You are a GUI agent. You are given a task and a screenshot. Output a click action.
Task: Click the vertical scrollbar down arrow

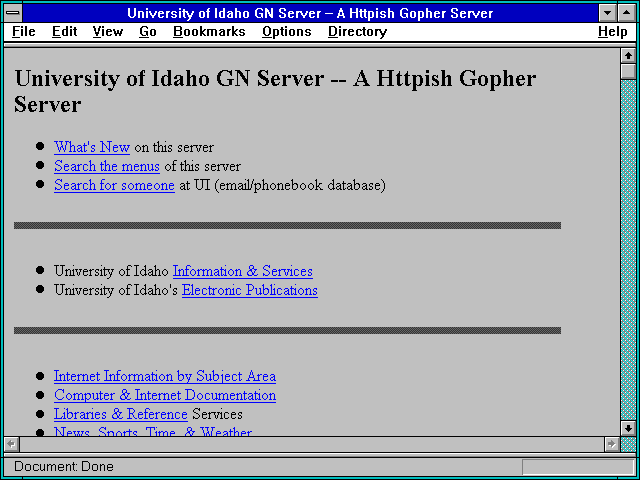[x=628, y=428]
